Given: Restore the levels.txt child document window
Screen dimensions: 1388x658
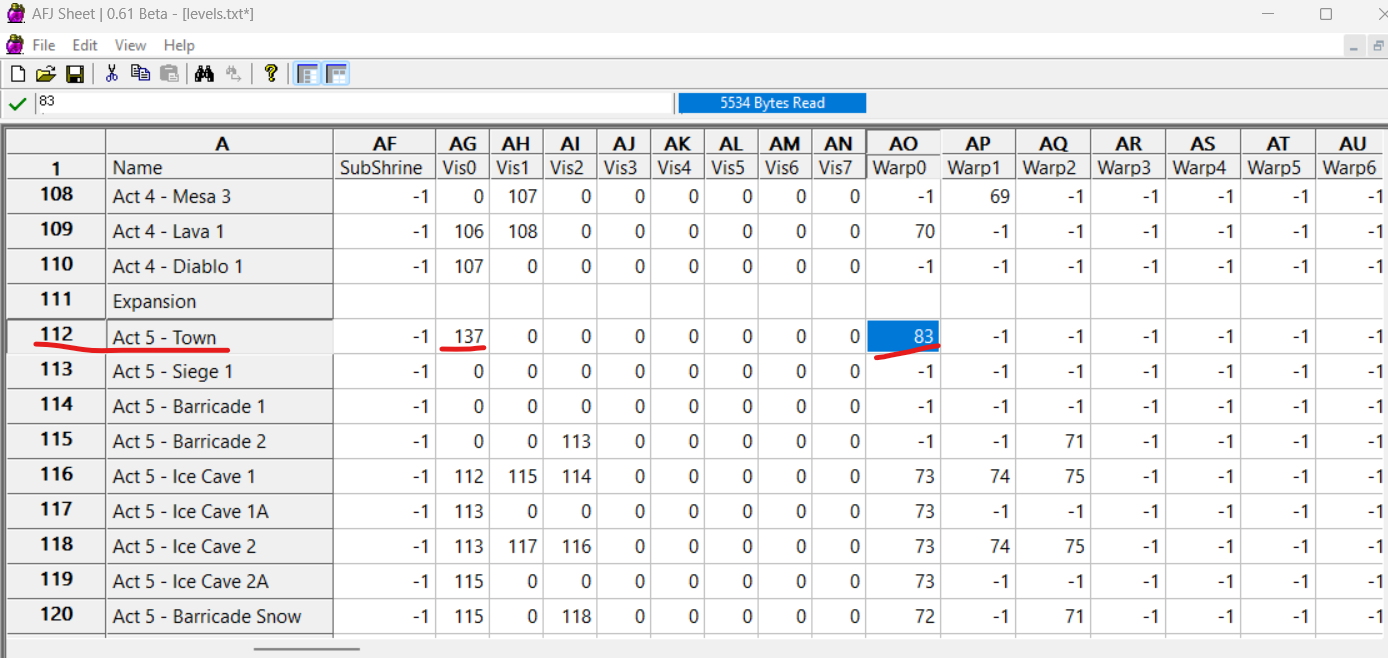Looking at the screenshot, I should coord(1378,46).
